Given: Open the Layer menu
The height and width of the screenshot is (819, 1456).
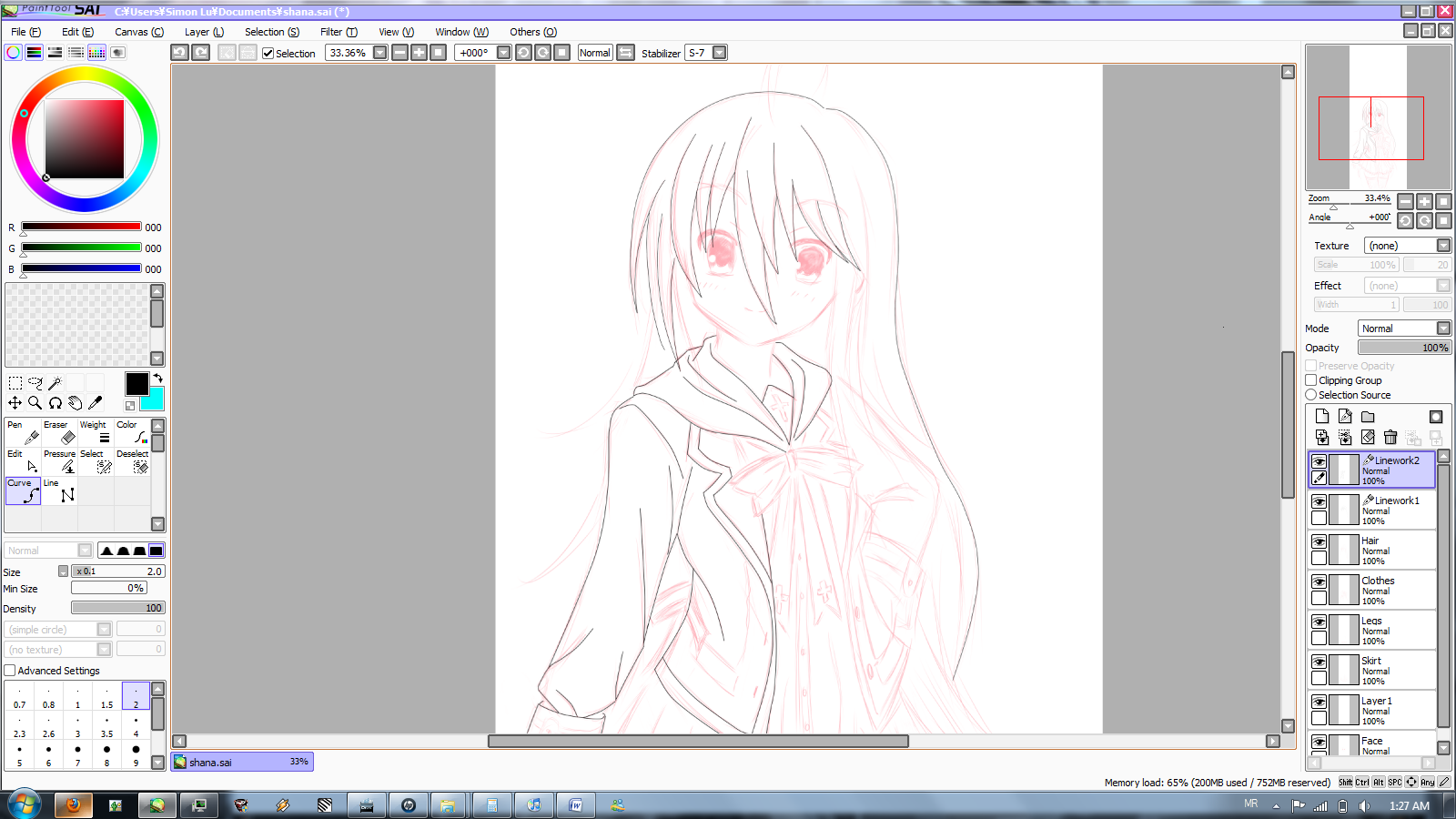Looking at the screenshot, I should [204, 32].
